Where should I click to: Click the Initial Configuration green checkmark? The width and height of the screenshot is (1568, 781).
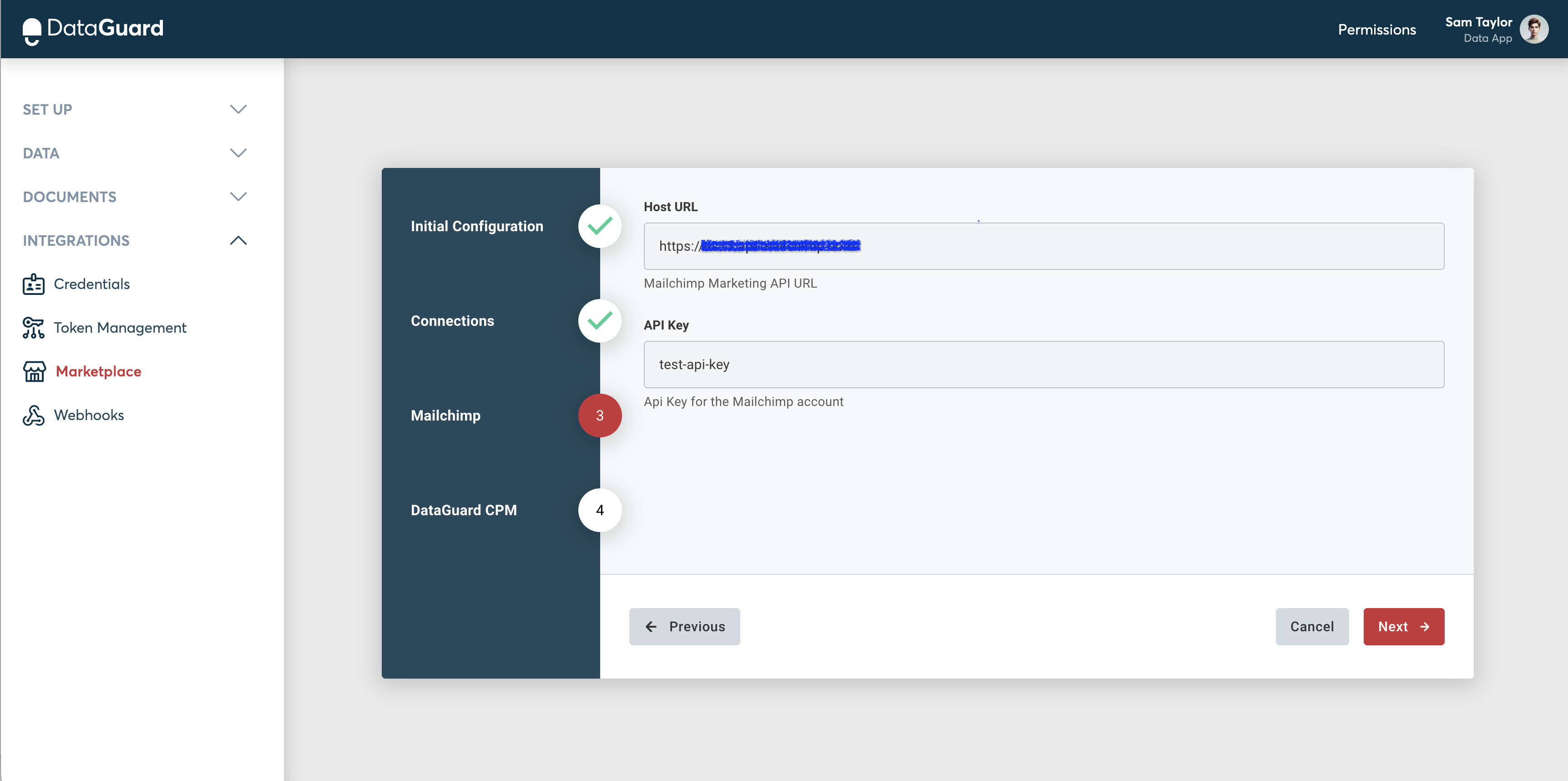[600, 227]
